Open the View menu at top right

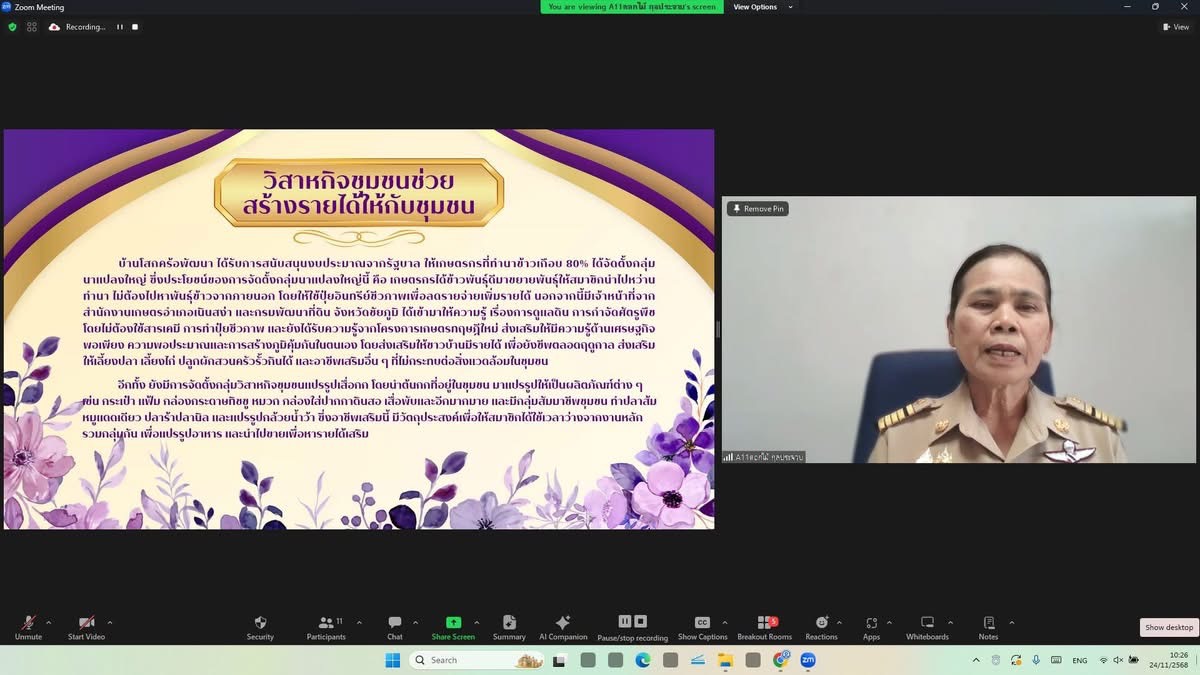coord(1175,27)
